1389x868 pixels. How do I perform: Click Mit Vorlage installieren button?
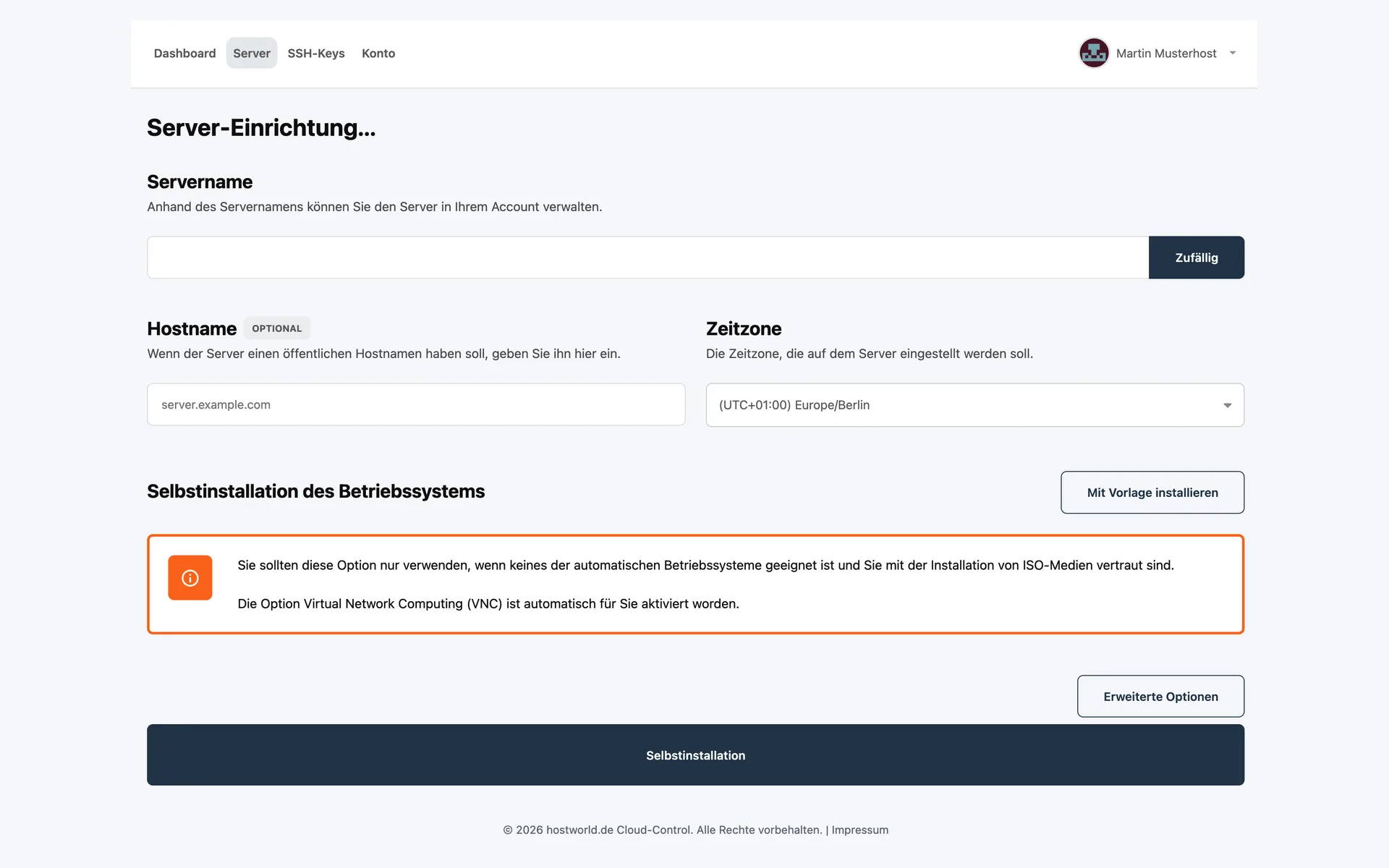[x=1152, y=493]
